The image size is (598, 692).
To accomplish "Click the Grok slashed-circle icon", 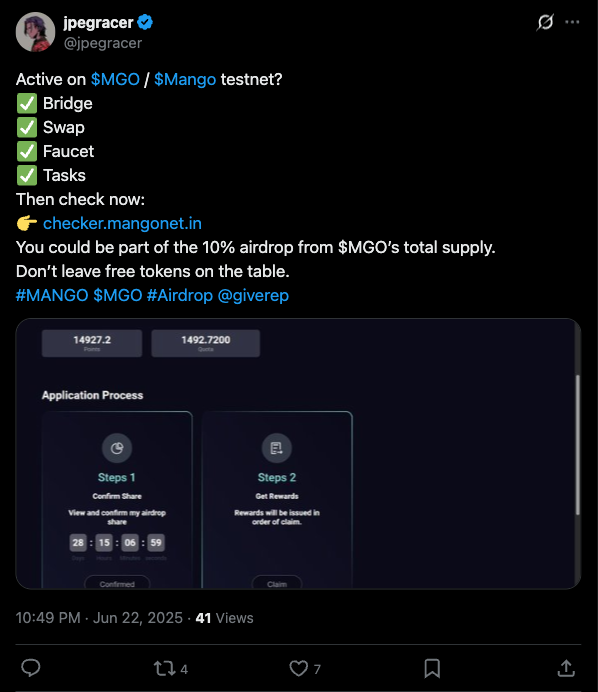I will point(545,22).
